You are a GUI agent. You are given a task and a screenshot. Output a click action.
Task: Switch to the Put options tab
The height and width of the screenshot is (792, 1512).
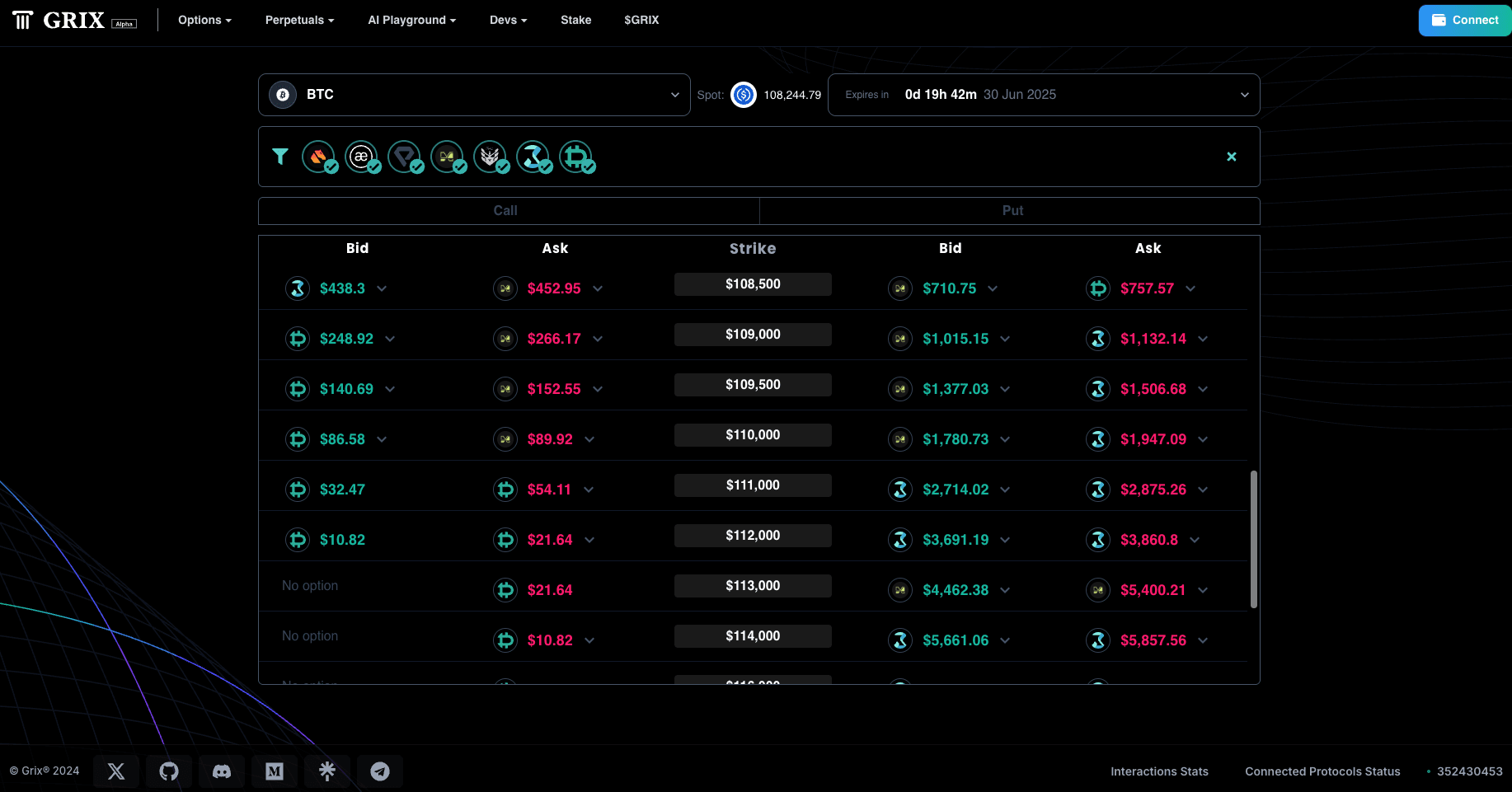pyautogui.click(x=1012, y=210)
